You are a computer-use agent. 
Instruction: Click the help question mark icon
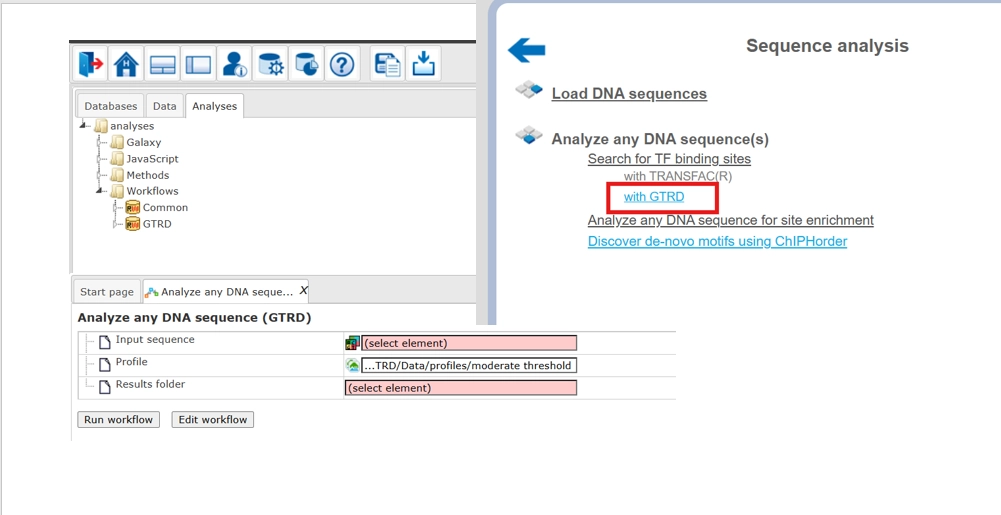(x=342, y=64)
